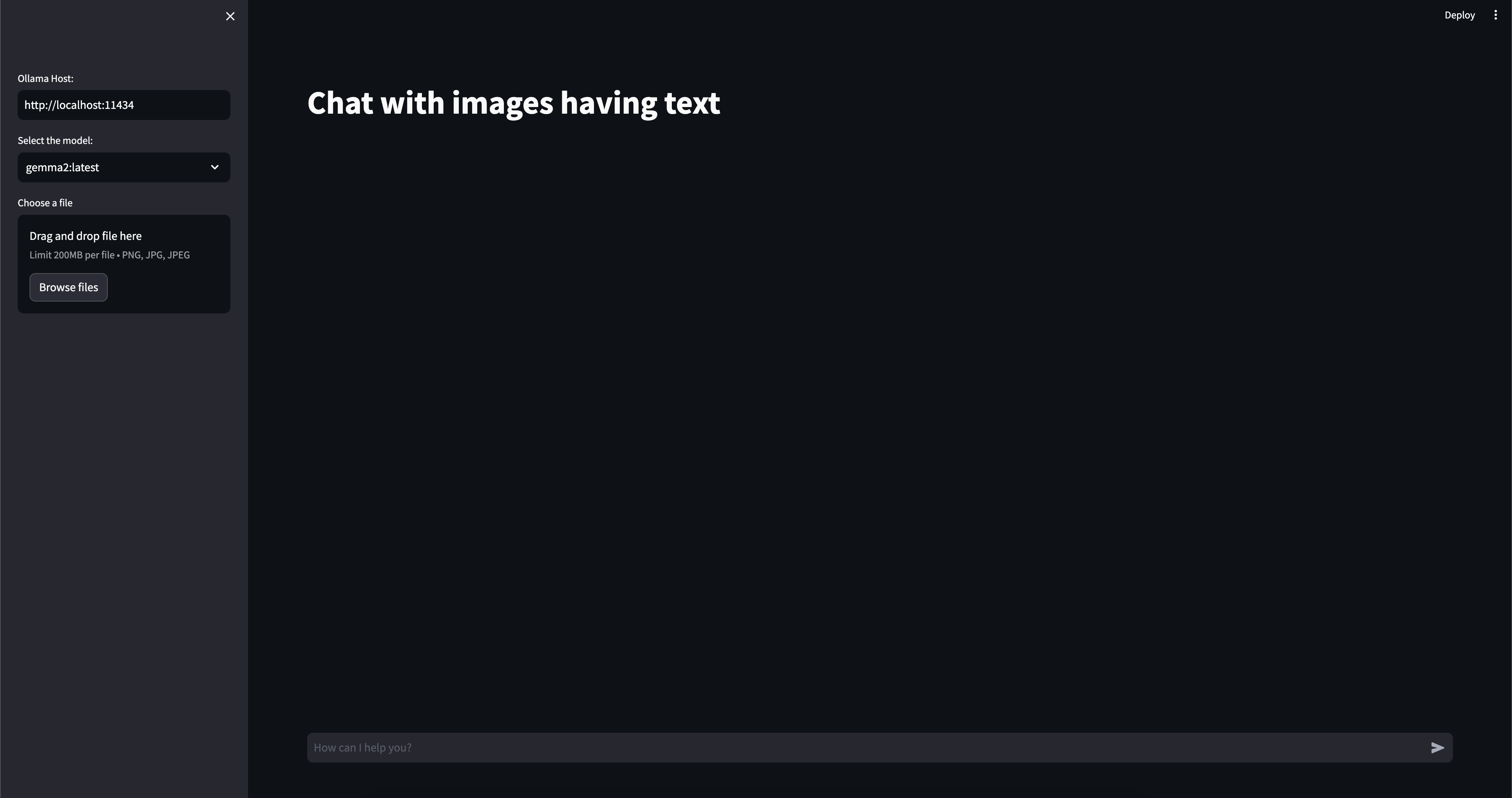Click the 'Select the model:' label

[55, 141]
